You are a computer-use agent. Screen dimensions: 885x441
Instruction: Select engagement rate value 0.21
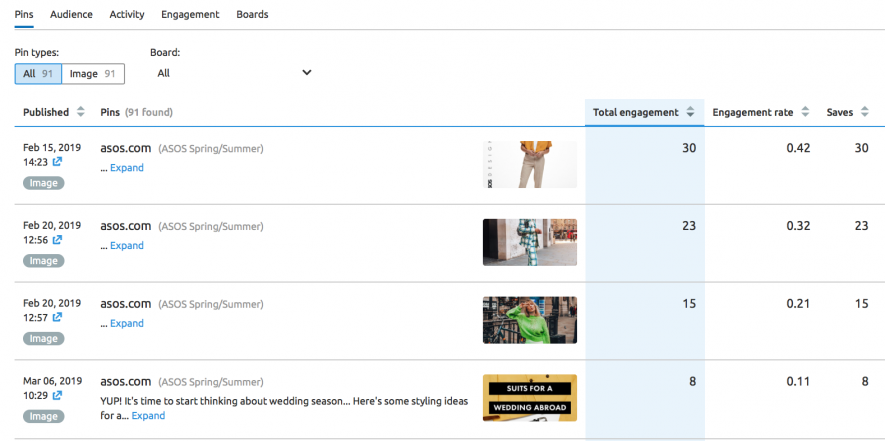point(798,304)
